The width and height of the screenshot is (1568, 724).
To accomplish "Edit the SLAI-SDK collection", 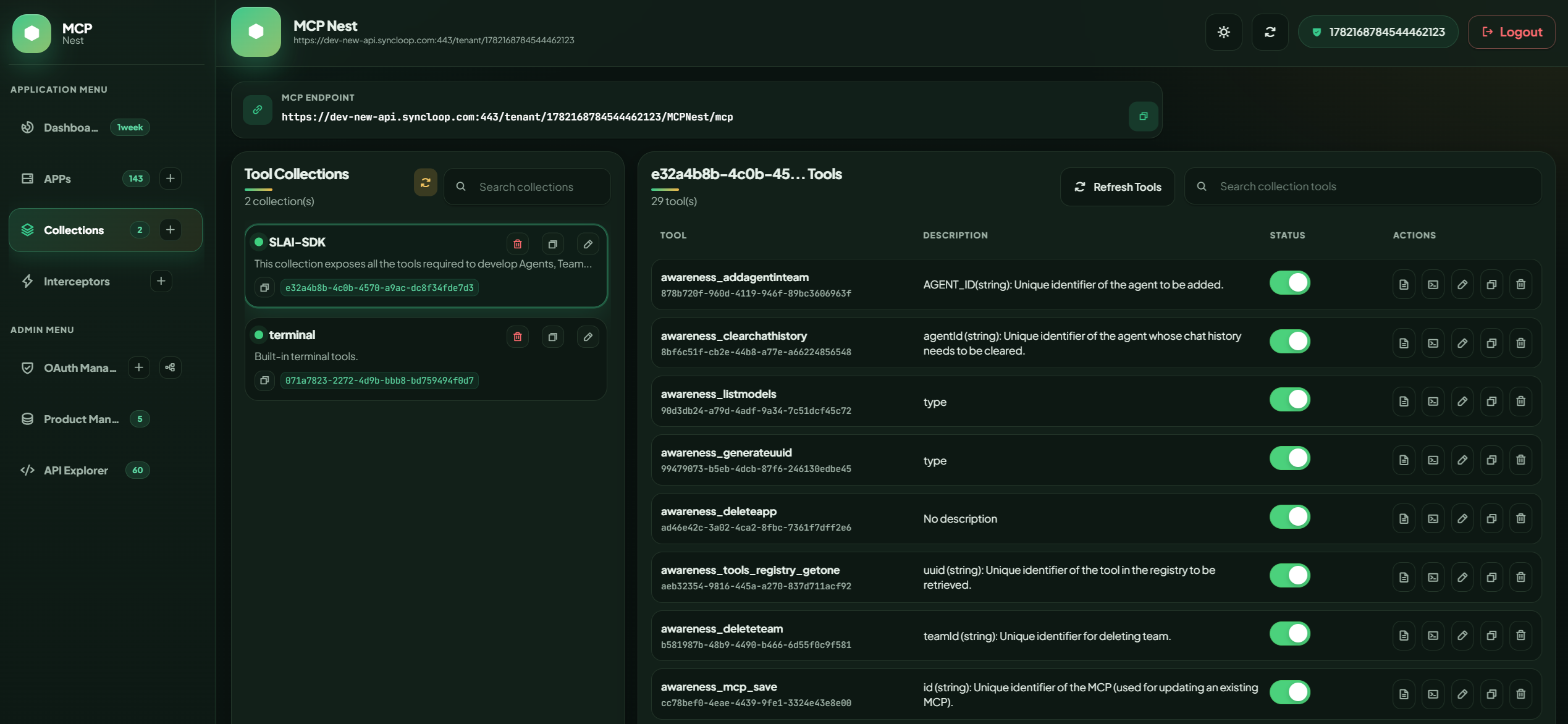I will coord(588,244).
